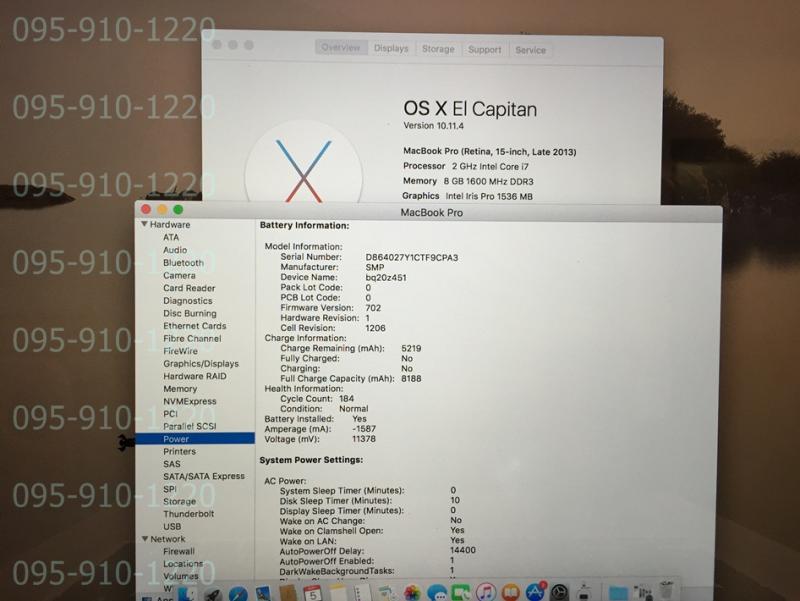Open Mail stamp icon in the Dock
800x601 pixels.
(263, 594)
